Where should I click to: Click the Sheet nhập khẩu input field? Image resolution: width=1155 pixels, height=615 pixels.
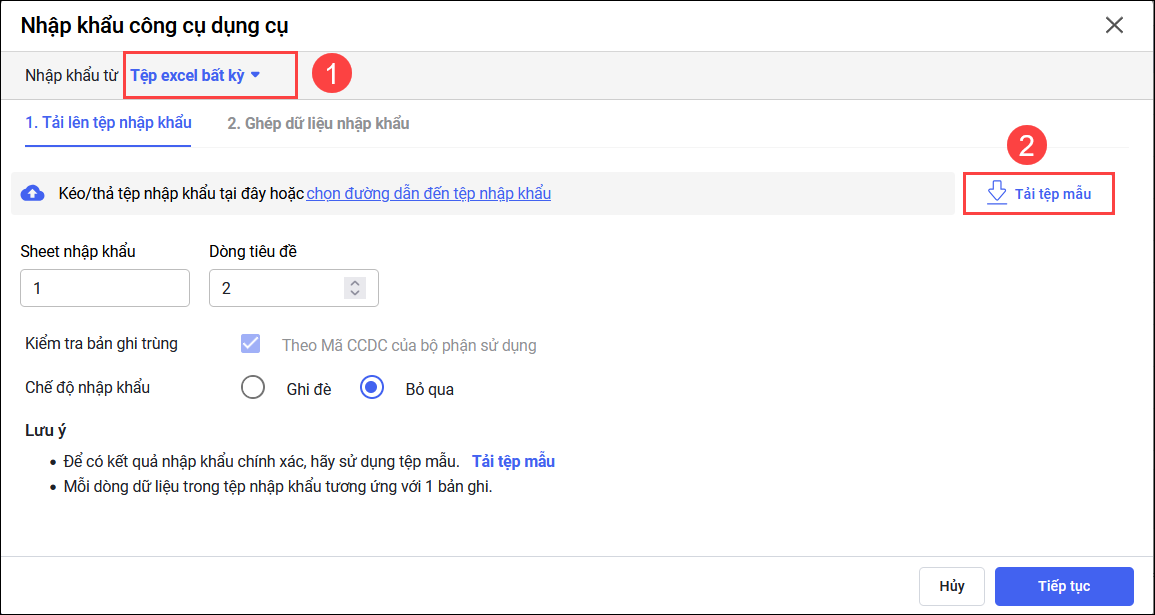(105, 288)
